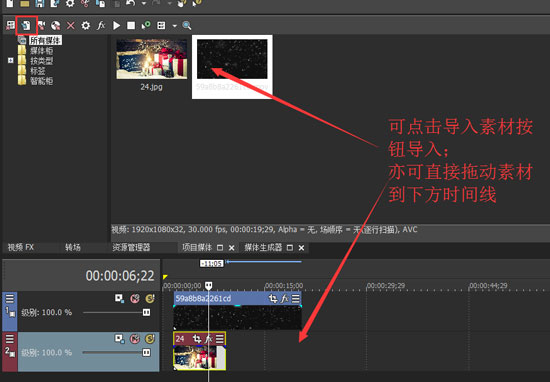Mute video track 2

[x=135, y=339]
